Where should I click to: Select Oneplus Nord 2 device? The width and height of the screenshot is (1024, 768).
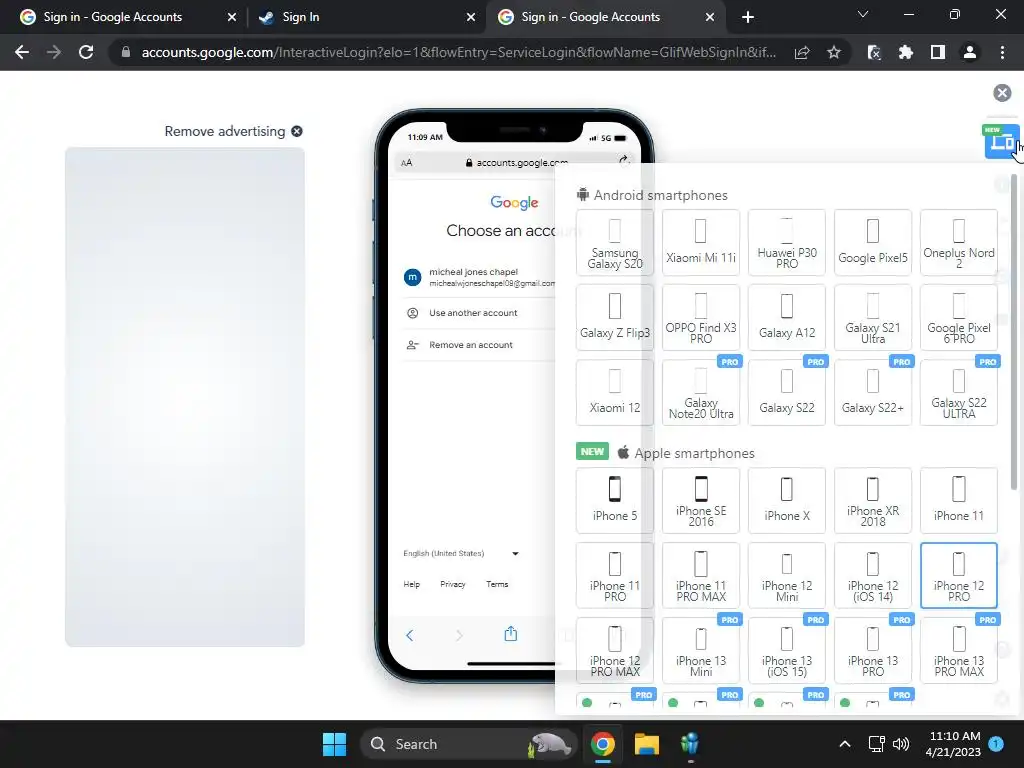point(959,242)
